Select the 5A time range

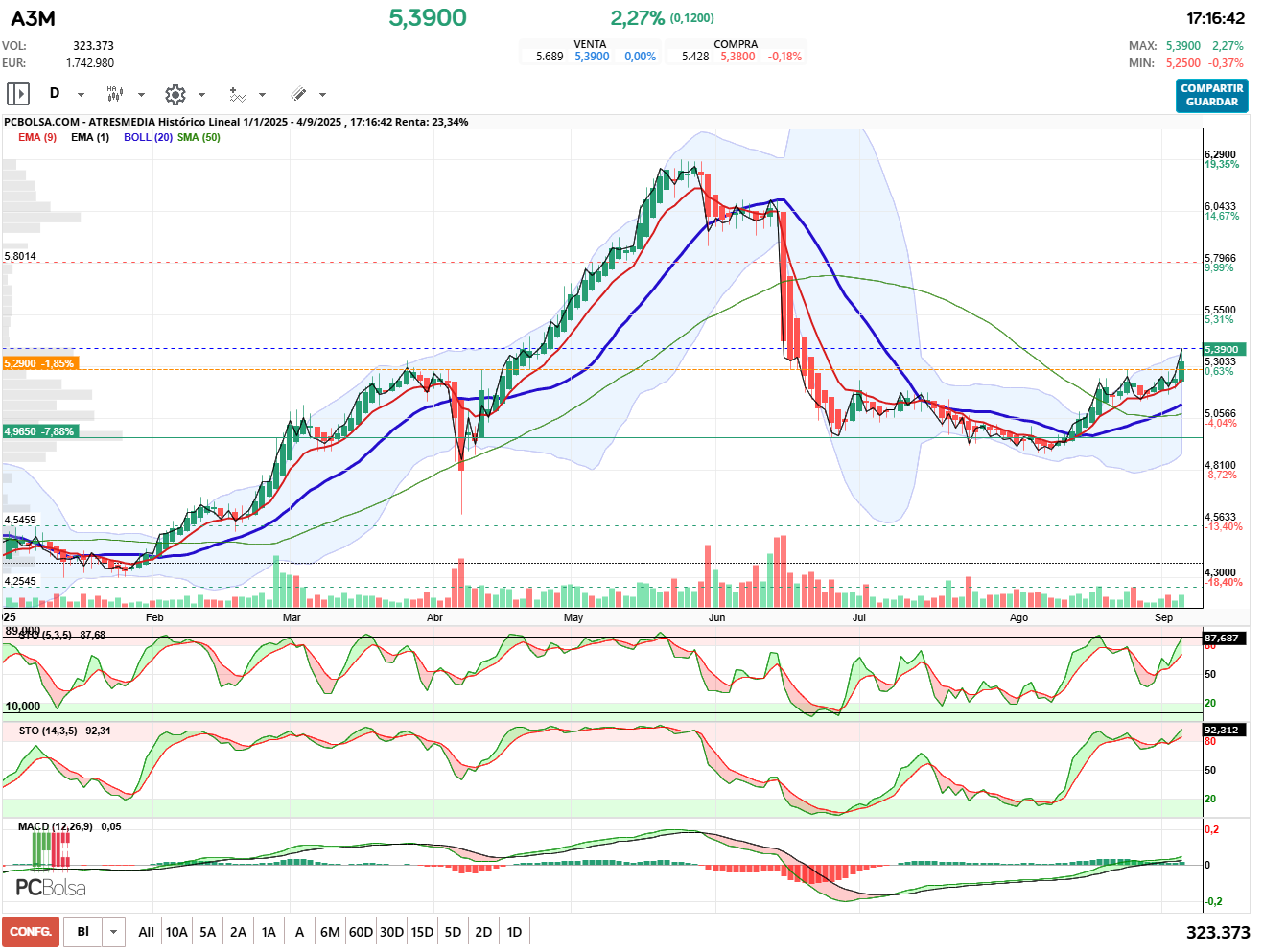coord(207,932)
